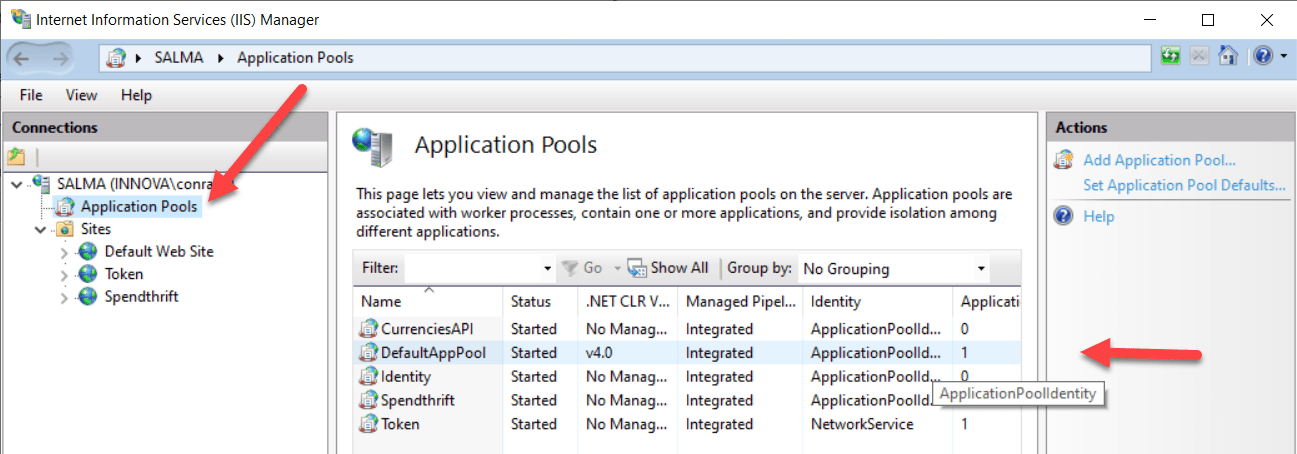The width and height of the screenshot is (1297, 454).
Task: Click the Spendthrift site globe icon
Action: pyautogui.click(x=88, y=297)
